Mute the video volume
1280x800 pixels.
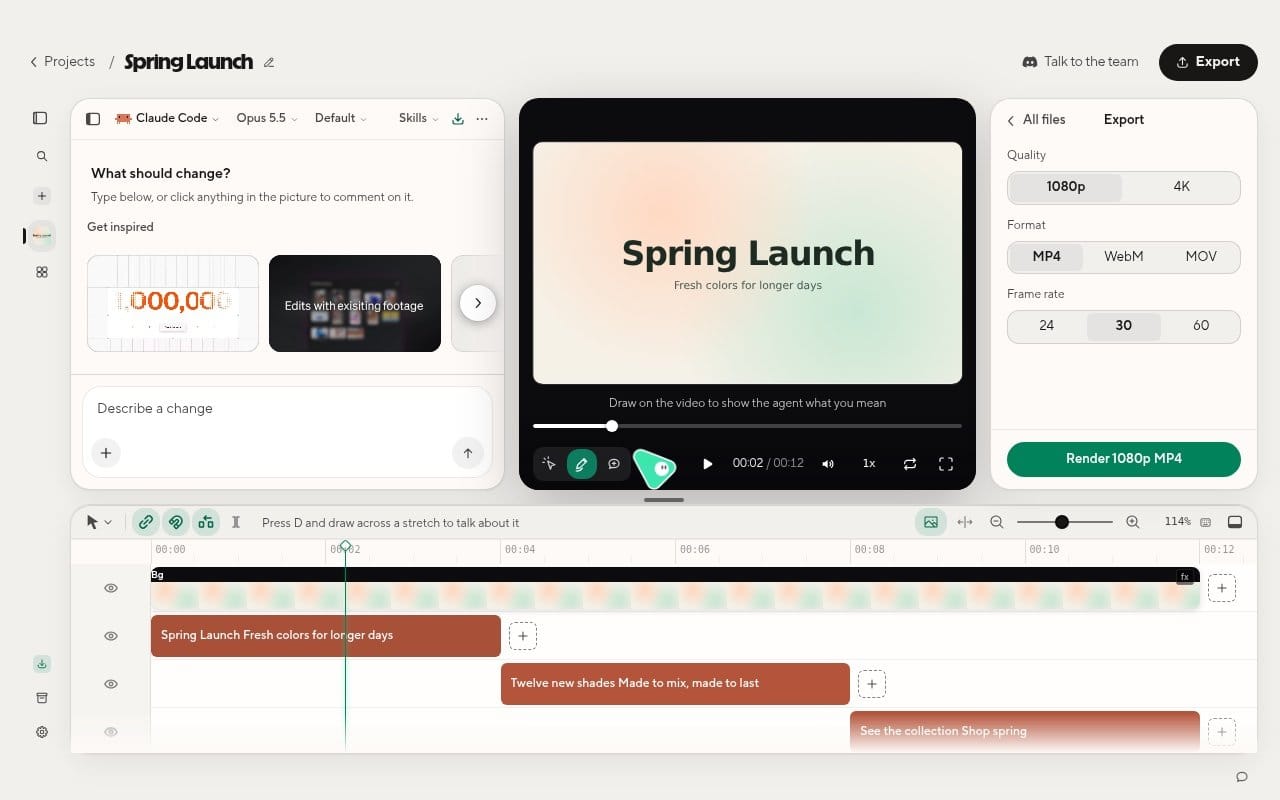click(828, 464)
